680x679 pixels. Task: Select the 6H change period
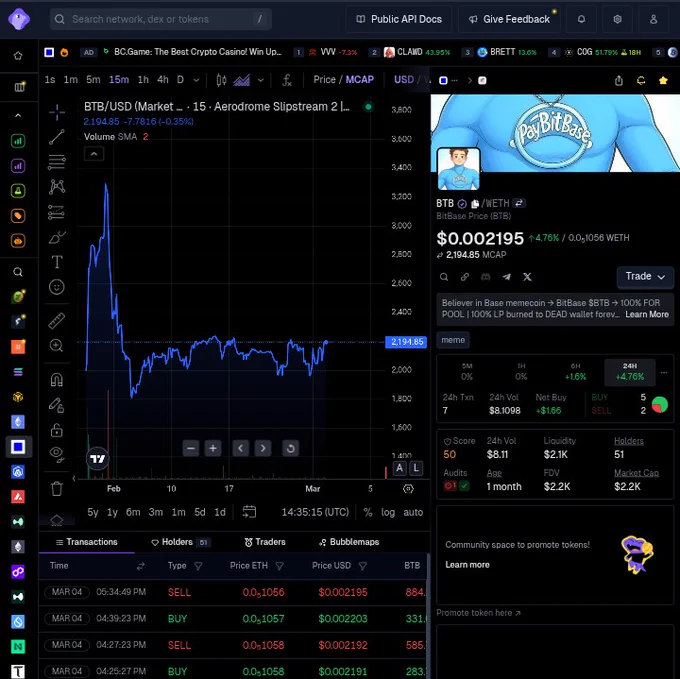(575, 372)
